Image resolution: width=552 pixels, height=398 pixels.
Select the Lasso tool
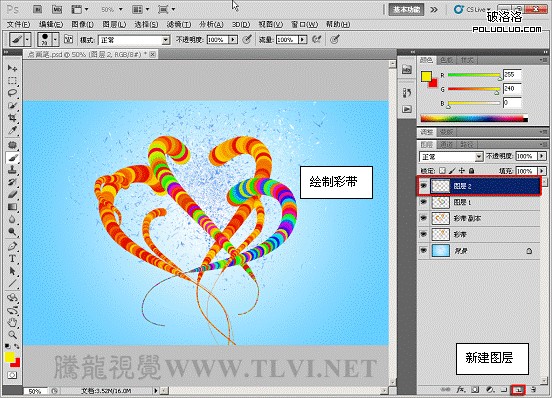(12, 93)
